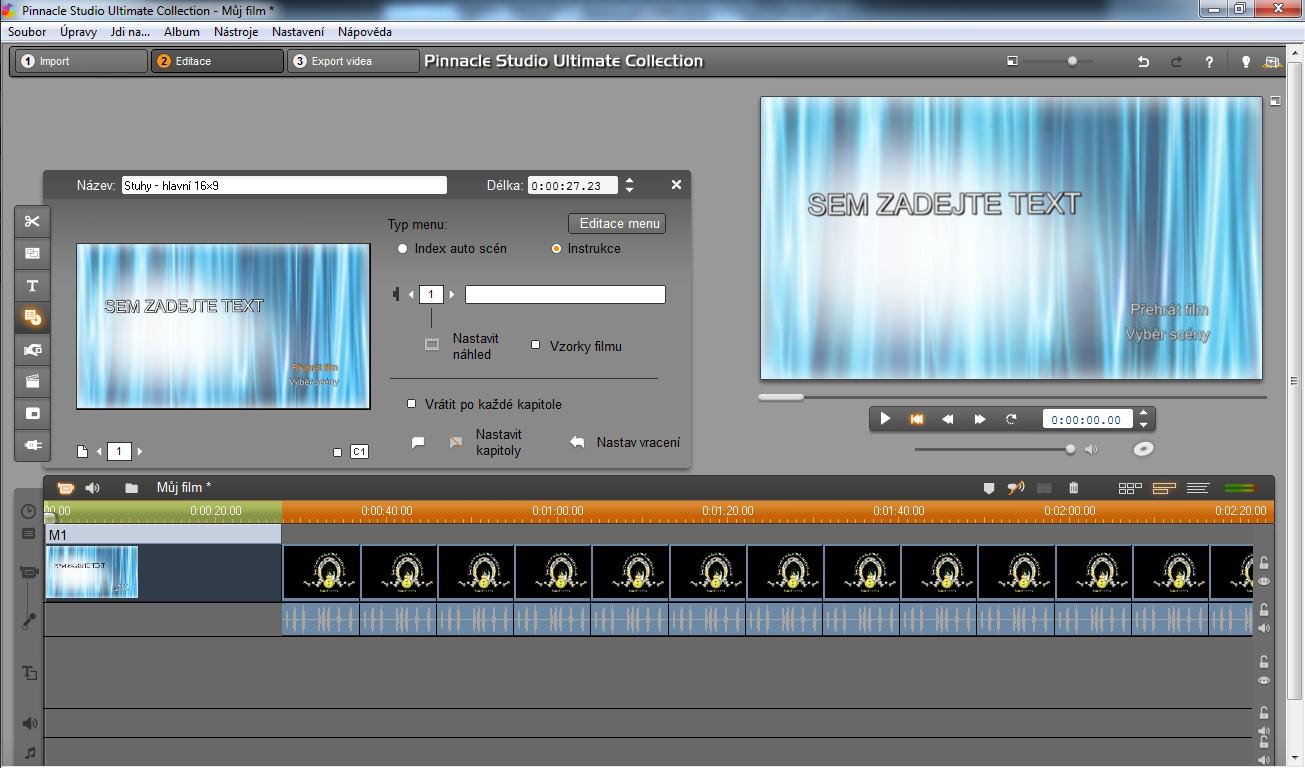
Task: Open the project folder icon beside Můj film
Action: tap(131, 488)
